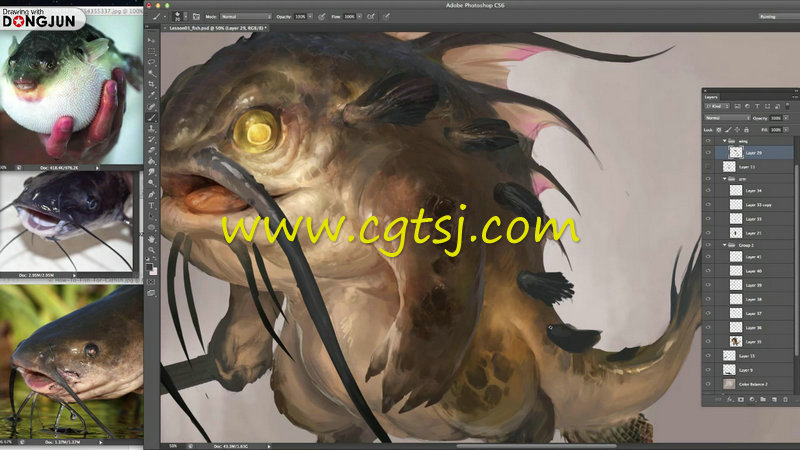Select the Brush tool in toolbox
800x450 pixels.
(x=152, y=117)
